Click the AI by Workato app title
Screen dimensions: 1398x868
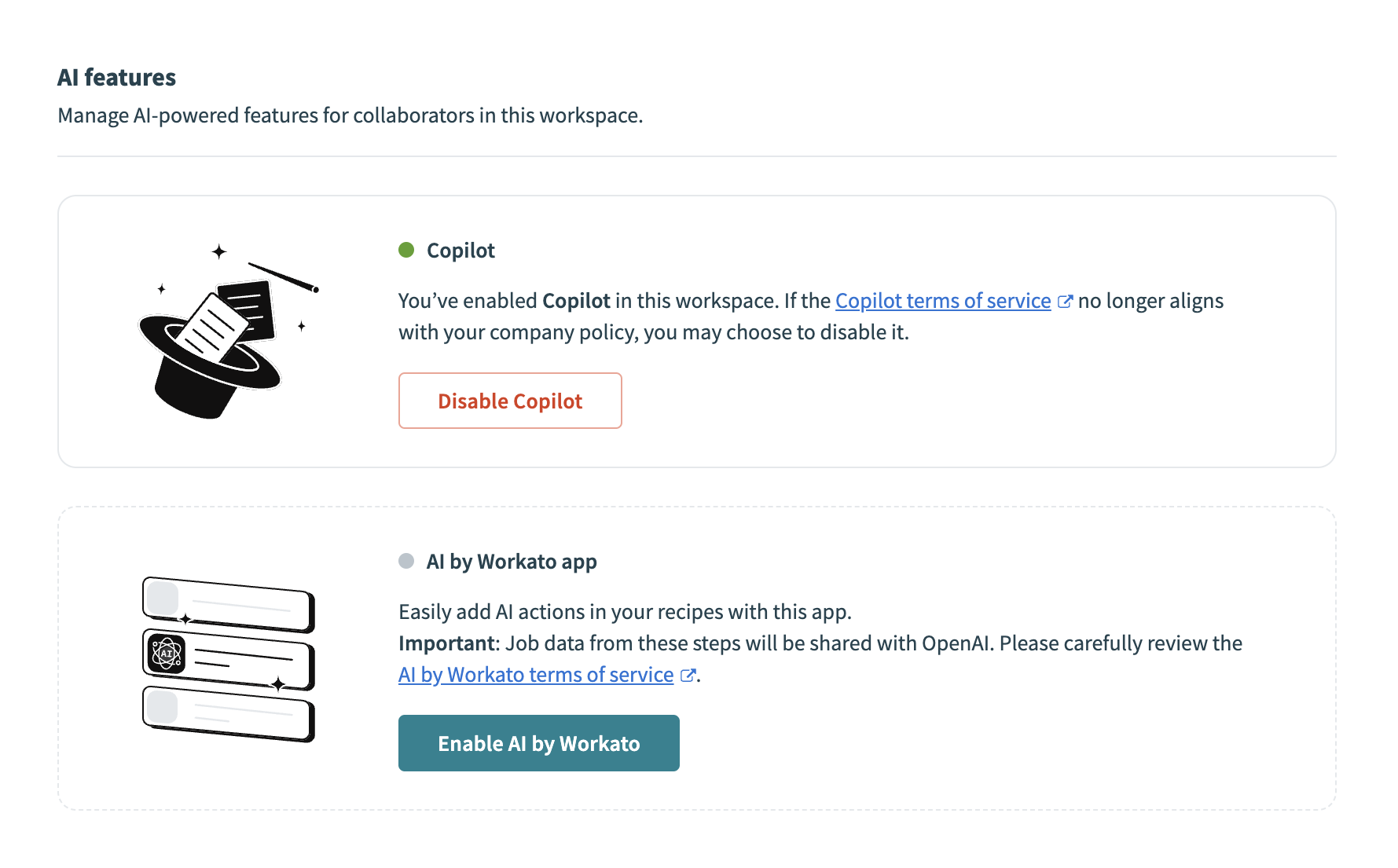[x=511, y=561]
